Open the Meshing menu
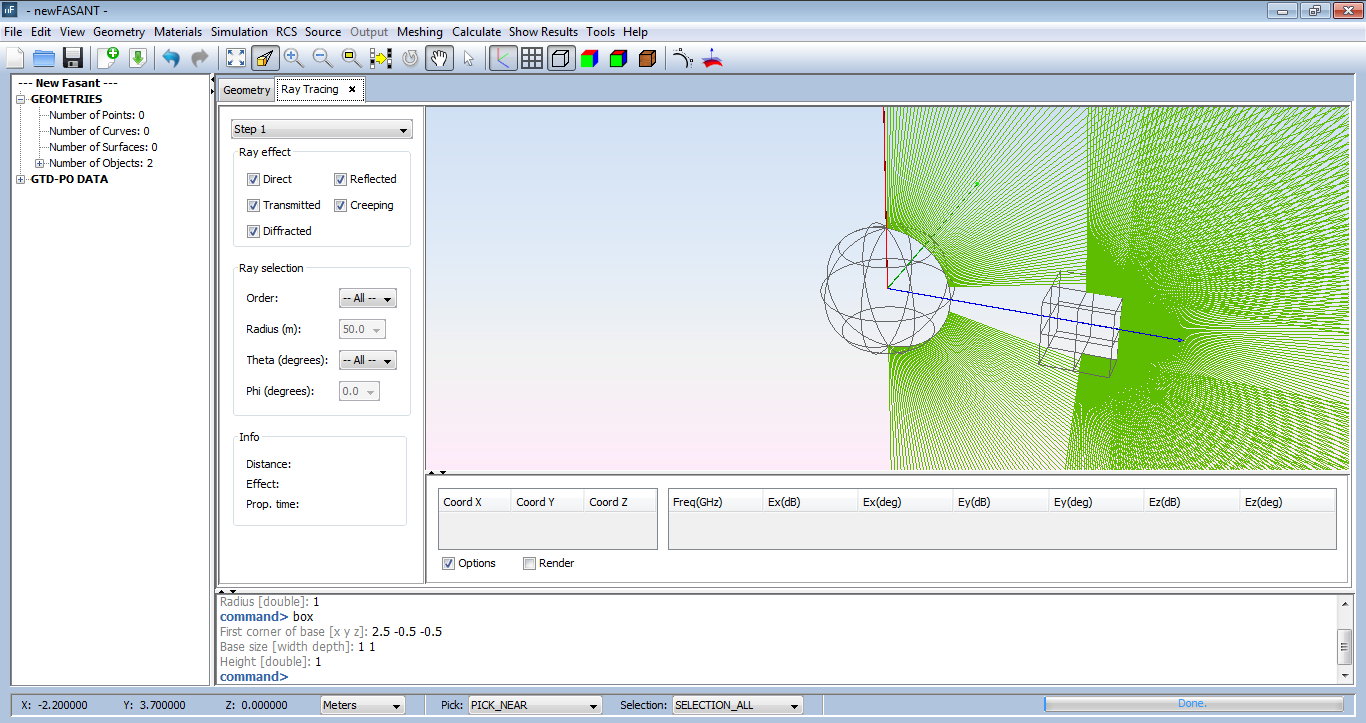The height and width of the screenshot is (723, 1366). 420,31
